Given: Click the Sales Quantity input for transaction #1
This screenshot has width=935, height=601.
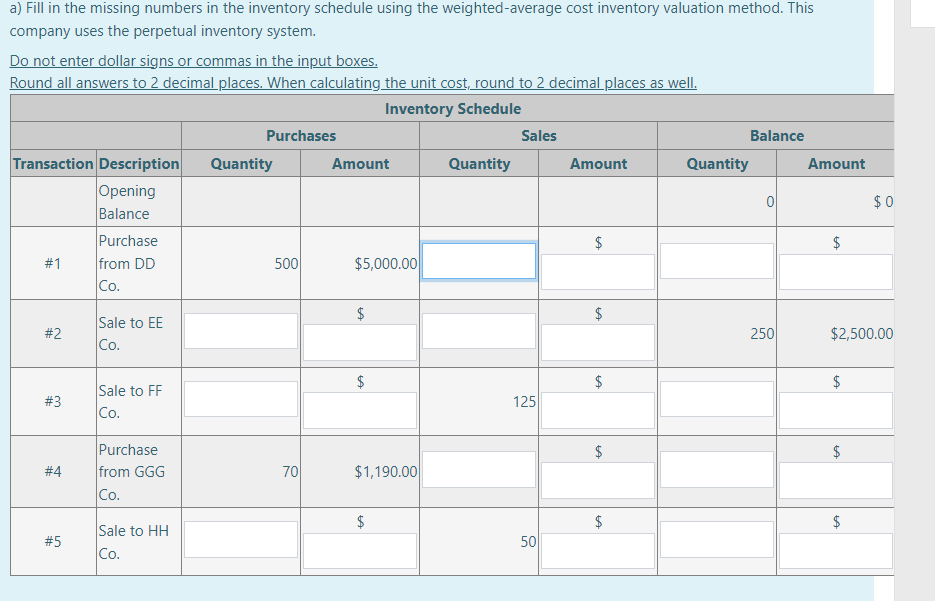Looking at the screenshot, I should (x=478, y=260).
